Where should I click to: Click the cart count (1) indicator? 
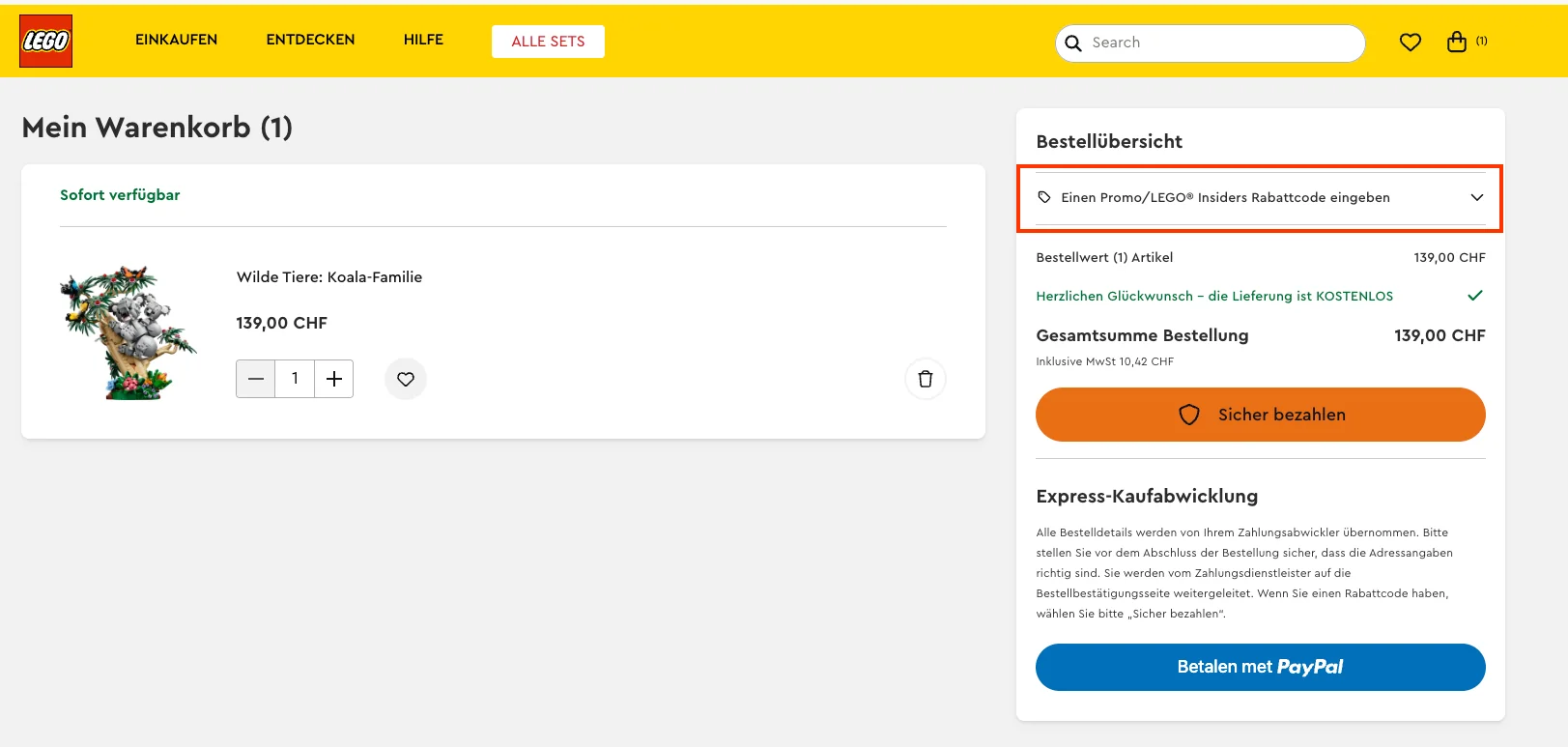pos(1481,41)
